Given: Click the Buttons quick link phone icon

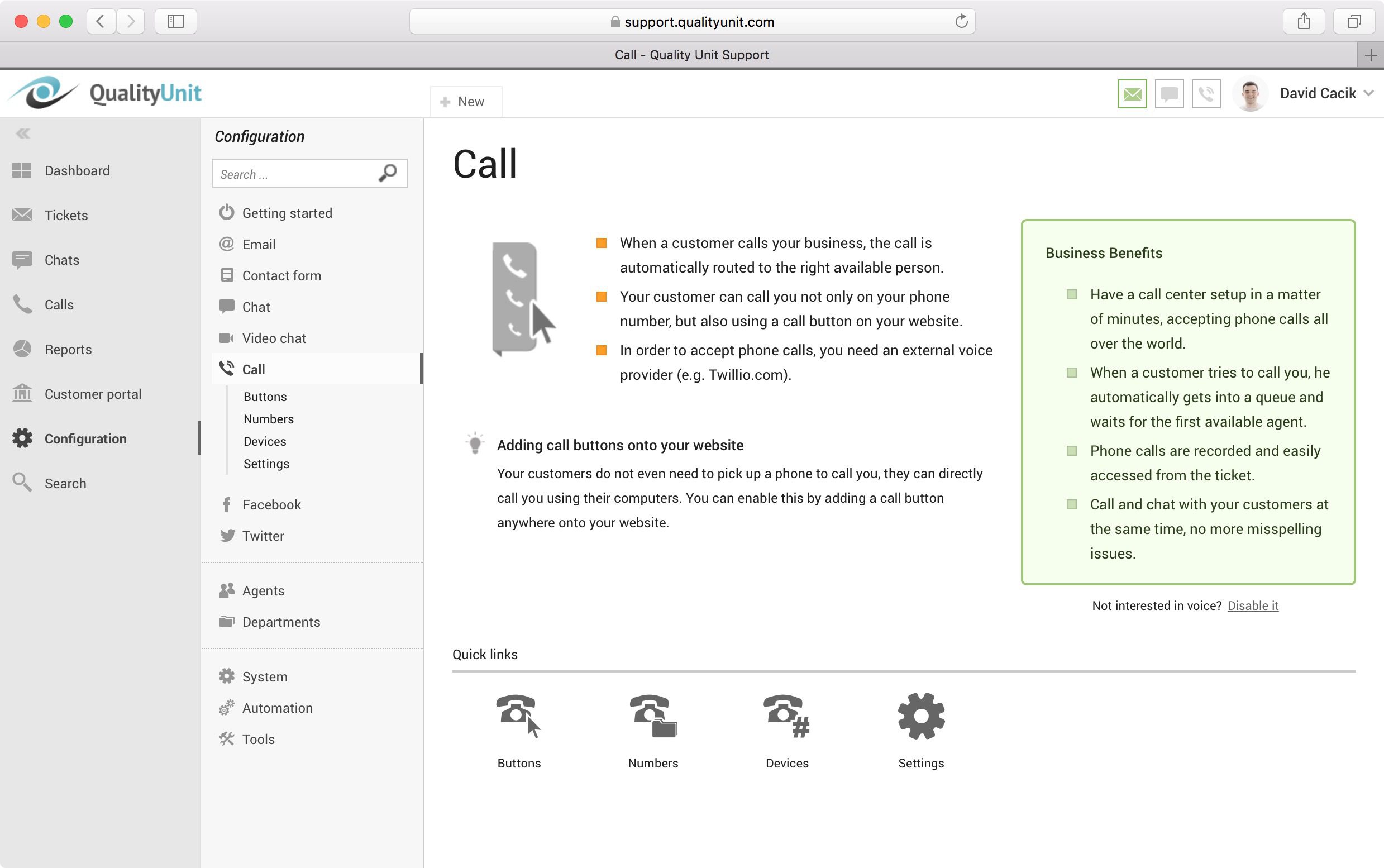Looking at the screenshot, I should pyautogui.click(x=518, y=716).
